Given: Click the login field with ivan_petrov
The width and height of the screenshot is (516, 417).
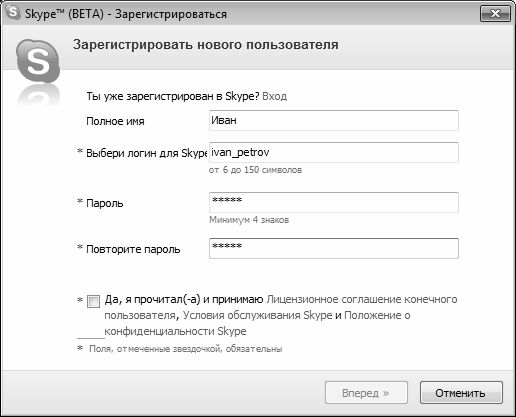Looking at the screenshot, I should [334, 152].
